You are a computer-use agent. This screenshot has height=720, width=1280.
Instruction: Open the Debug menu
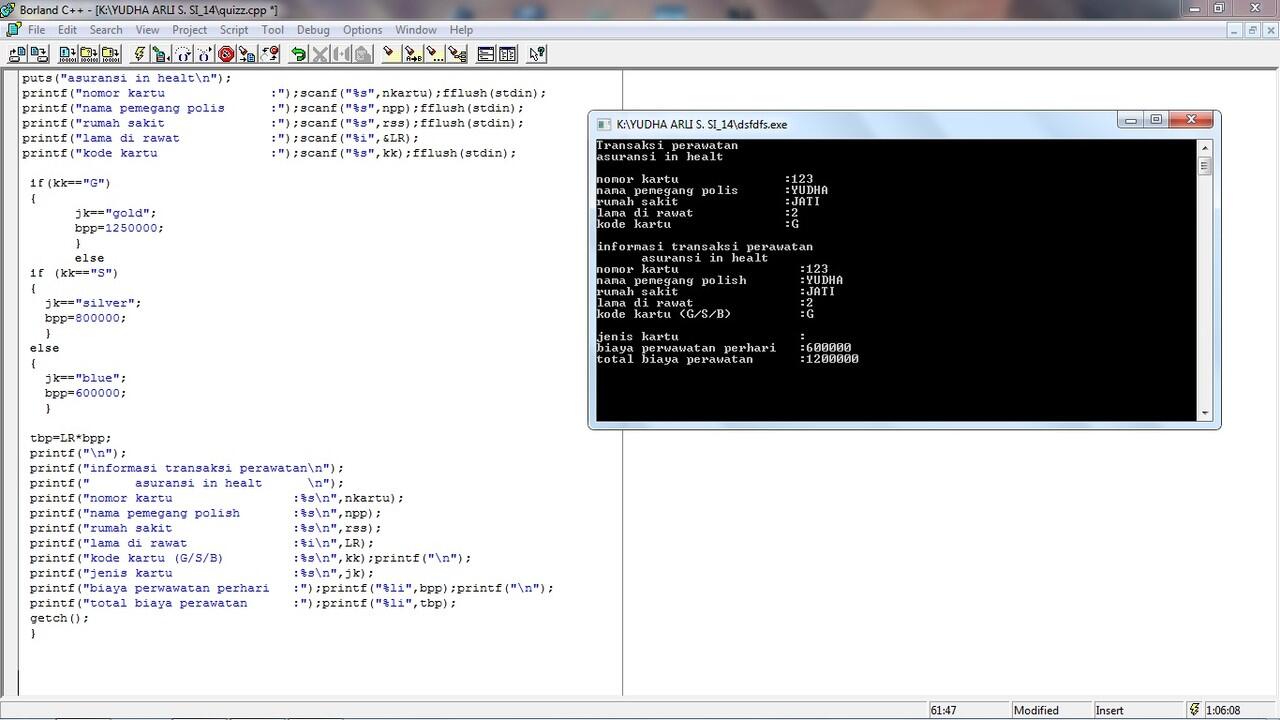pyautogui.click(x=313, y=29)
